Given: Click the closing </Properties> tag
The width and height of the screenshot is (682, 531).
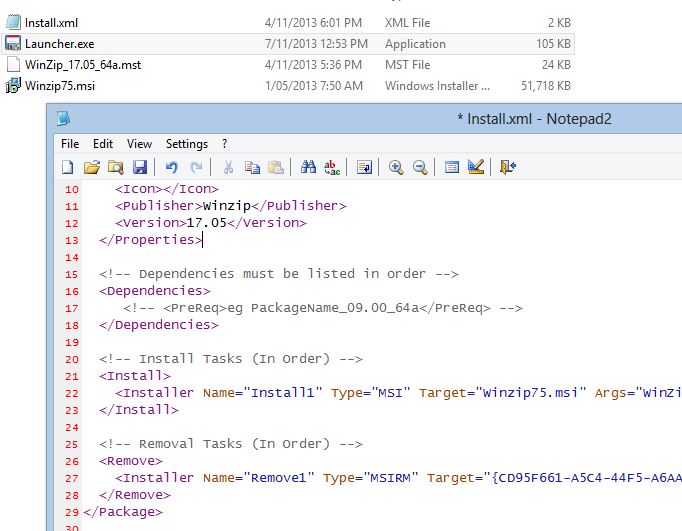Looking at the screenshot, I should [x=150, y=240].
